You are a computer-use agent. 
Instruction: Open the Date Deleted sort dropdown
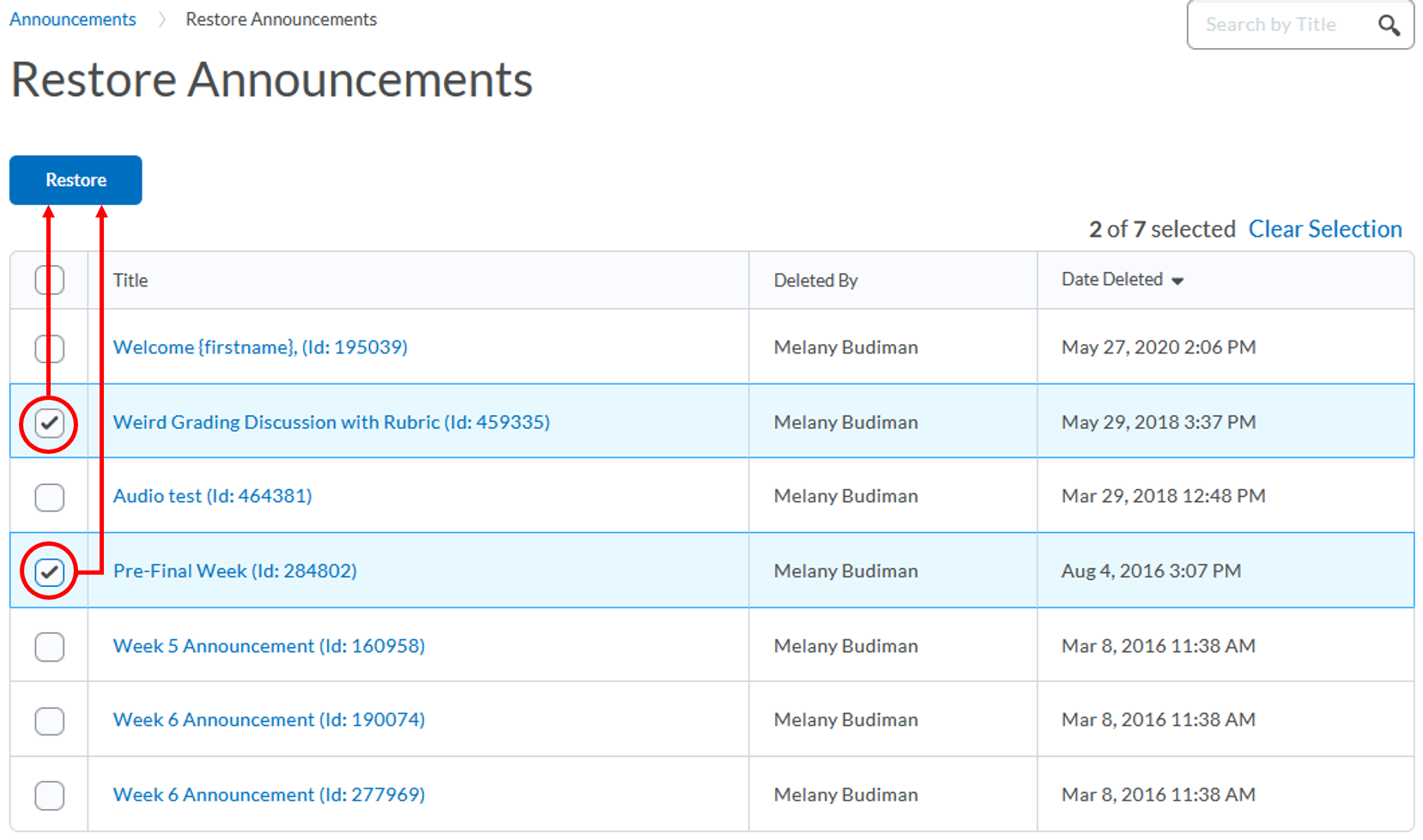click(x=1178, y=281)
